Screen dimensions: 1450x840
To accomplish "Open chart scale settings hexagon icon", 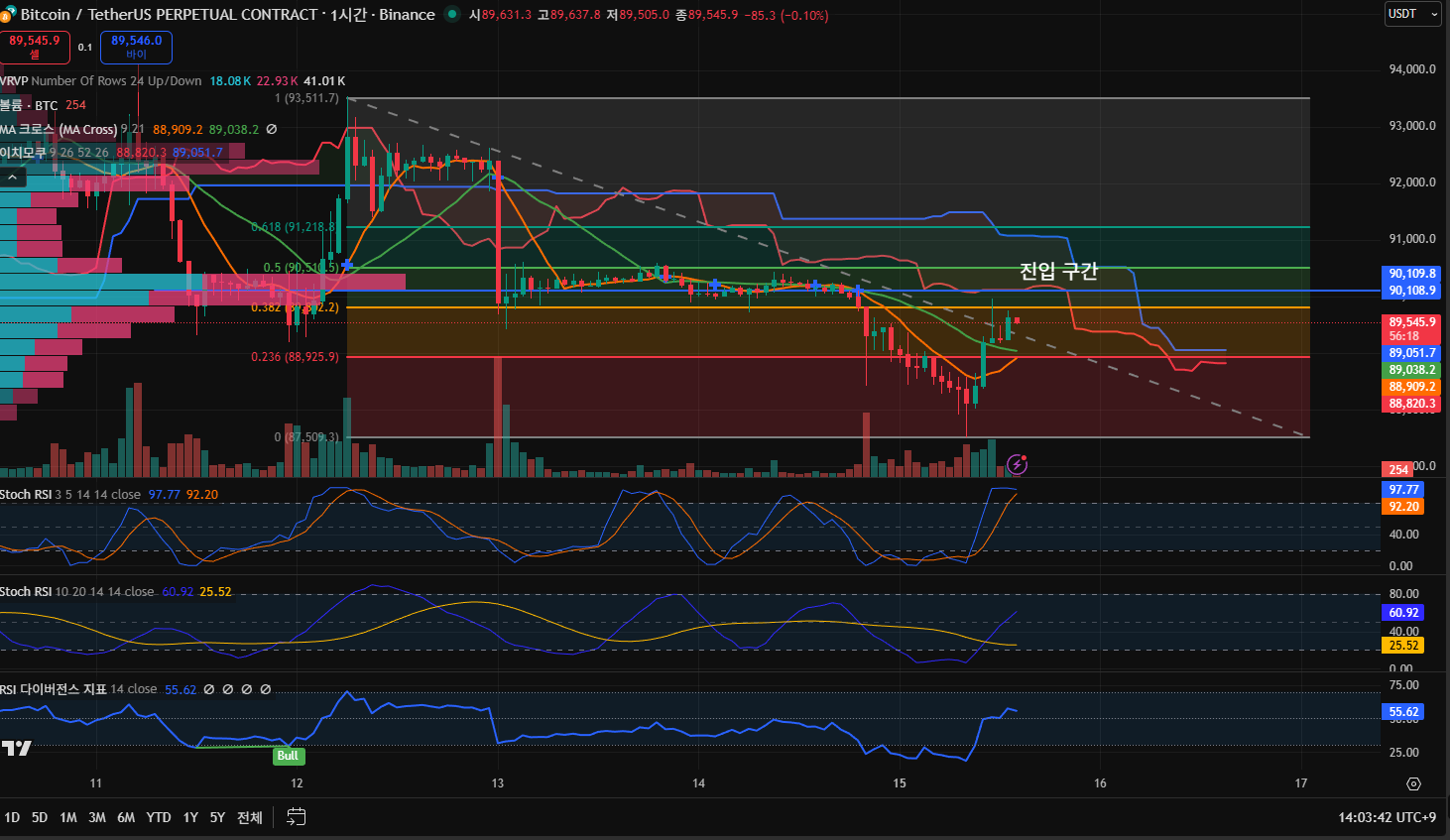I will coord(1413,783).
